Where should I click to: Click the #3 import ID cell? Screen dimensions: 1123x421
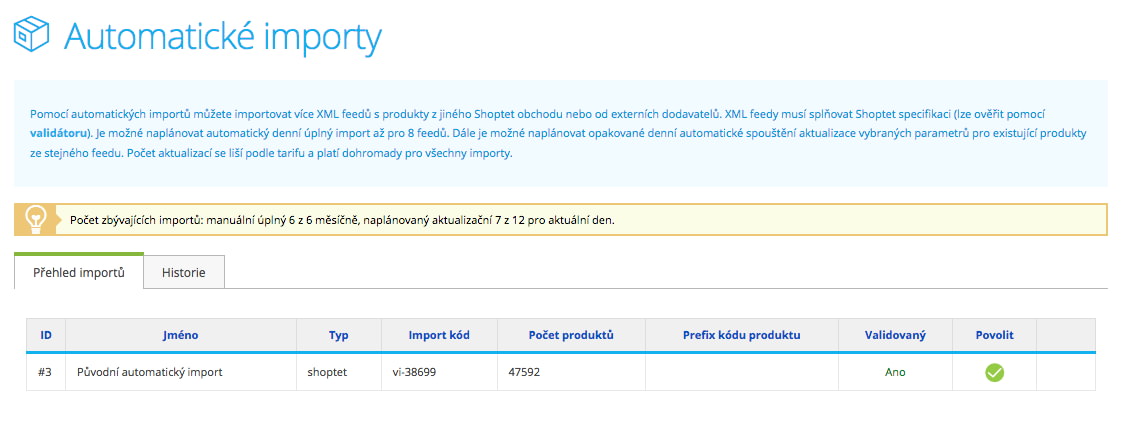[44, 372]
